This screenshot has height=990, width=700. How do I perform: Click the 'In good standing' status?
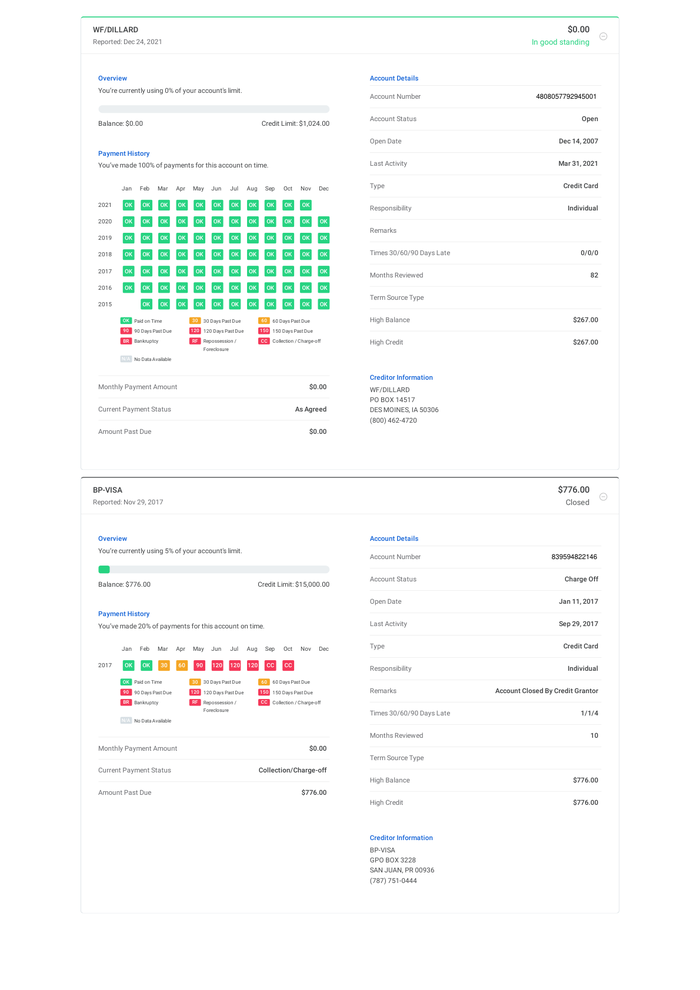pyautogui.click(x=560, y=42)
